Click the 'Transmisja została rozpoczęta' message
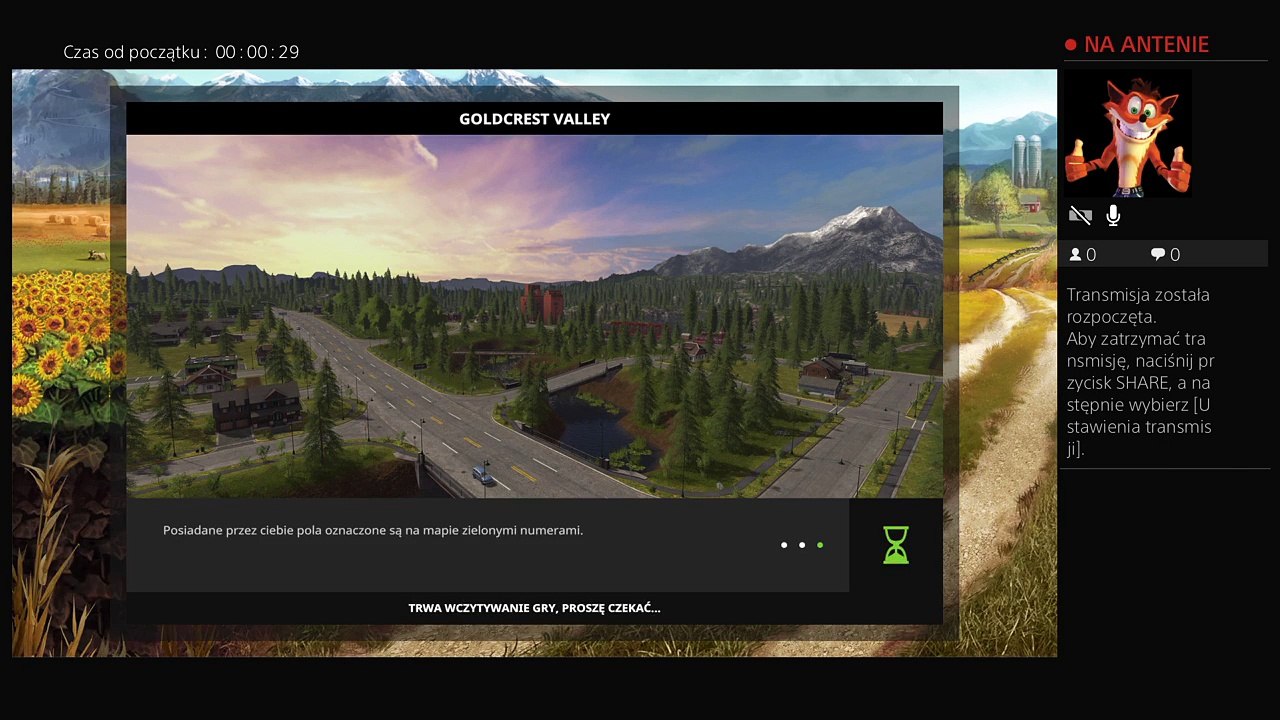Image resolution: width=1280 pixels, height=720 pixels. (1138, 305)
